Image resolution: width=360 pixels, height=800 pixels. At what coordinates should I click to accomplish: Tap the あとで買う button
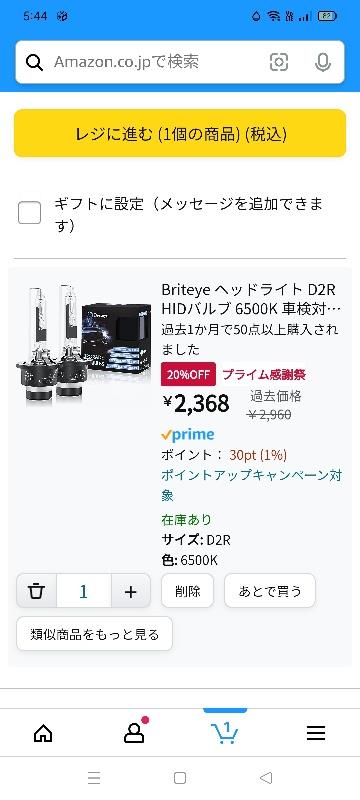click(270, 591)
